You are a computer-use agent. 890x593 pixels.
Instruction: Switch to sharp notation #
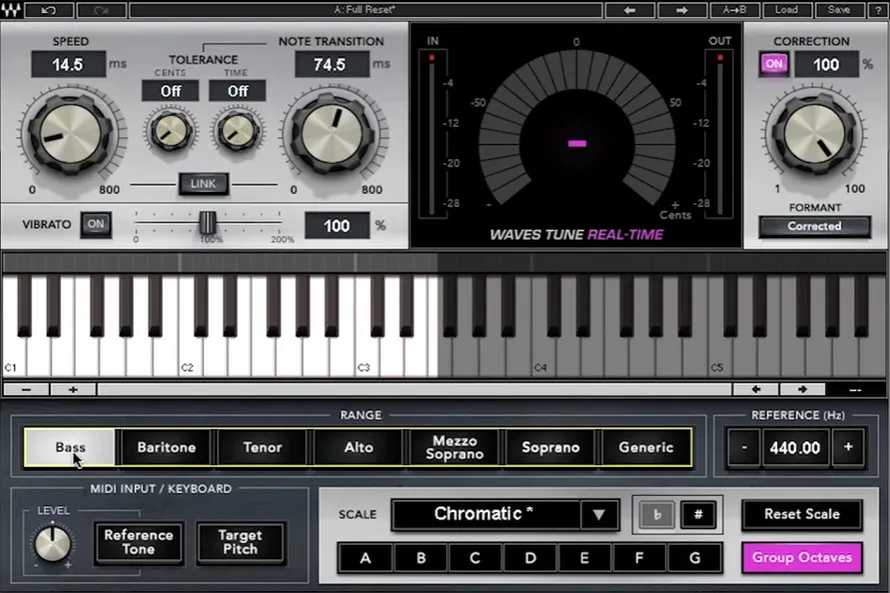pyautogui.click(x=698, y=515)
